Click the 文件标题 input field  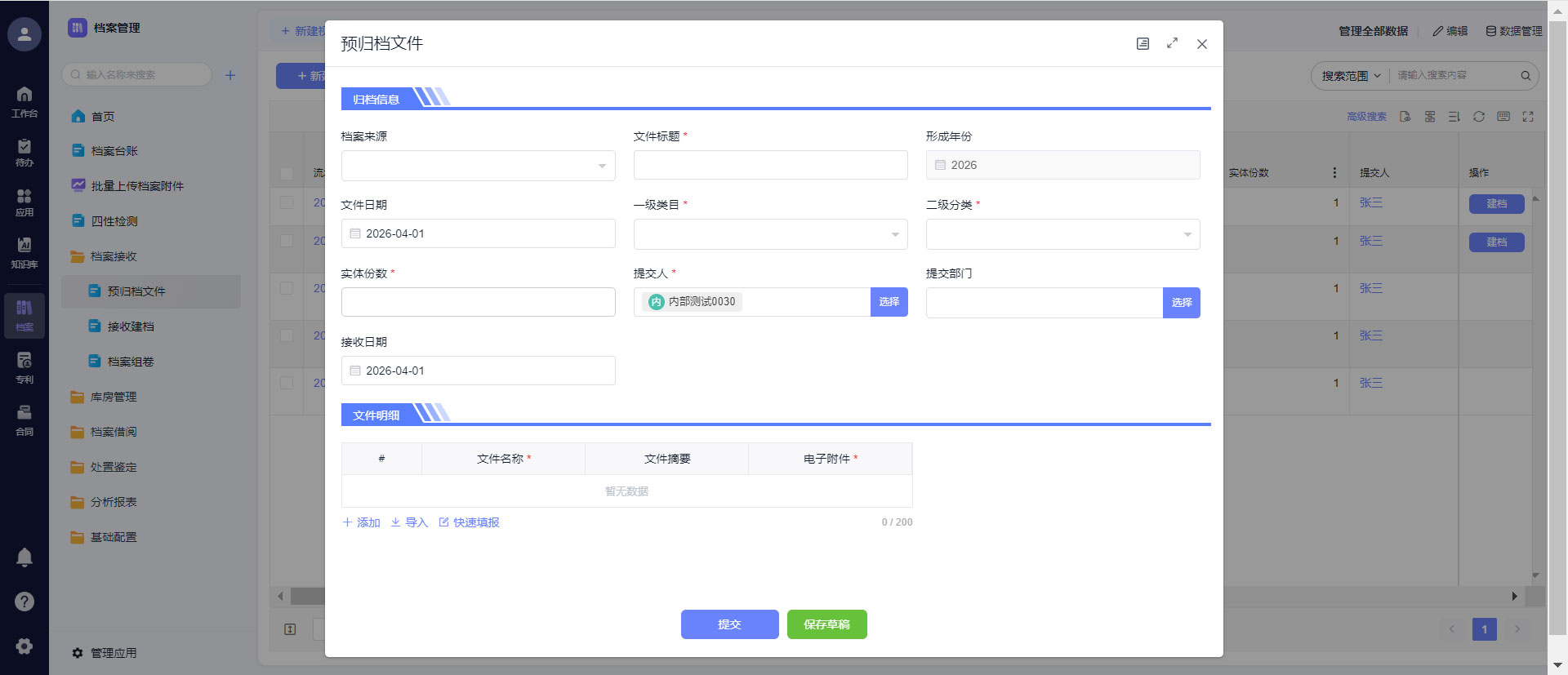tap(770, 165)
